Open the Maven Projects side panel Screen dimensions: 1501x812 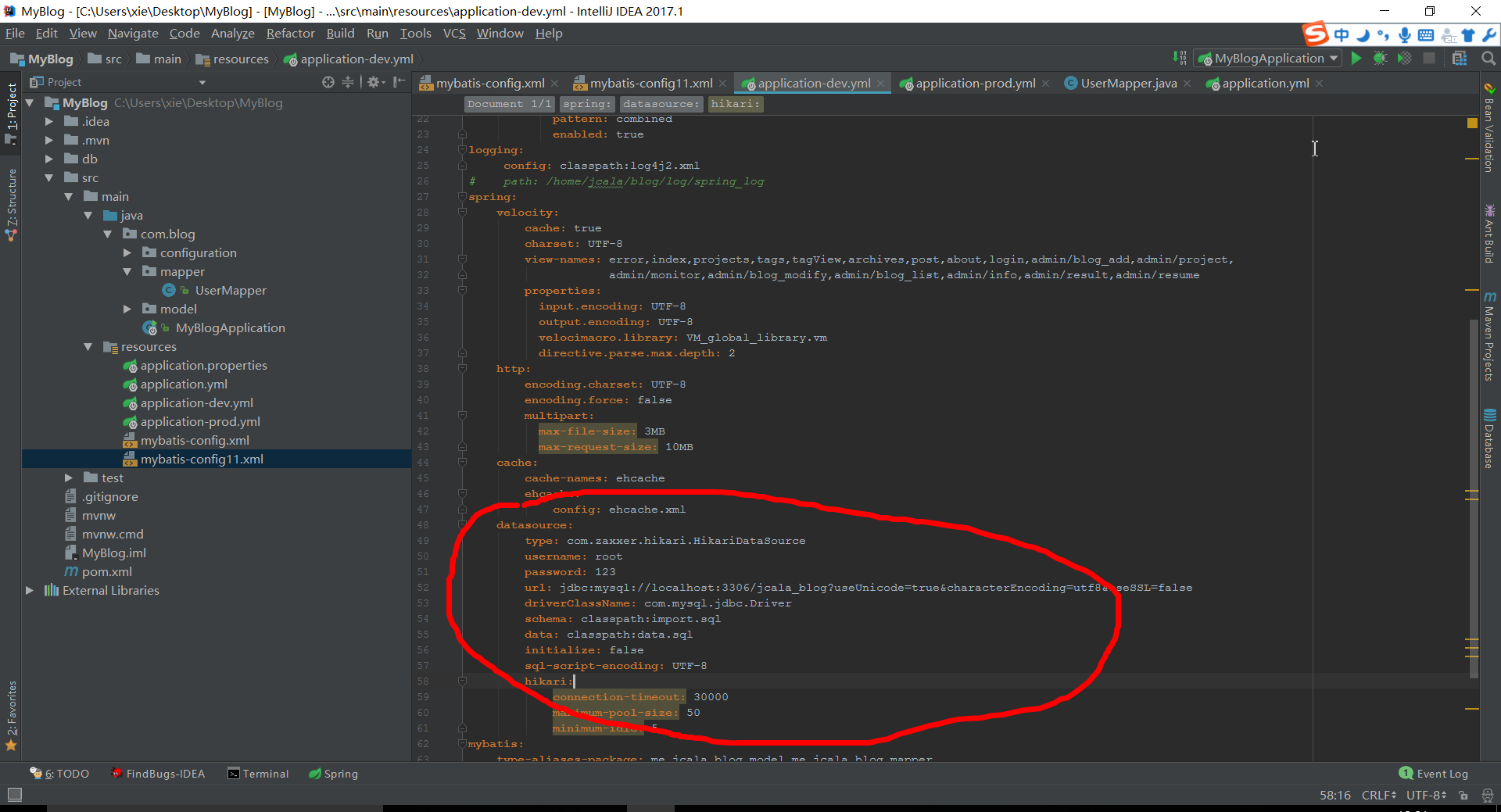tap(1489, 336)
